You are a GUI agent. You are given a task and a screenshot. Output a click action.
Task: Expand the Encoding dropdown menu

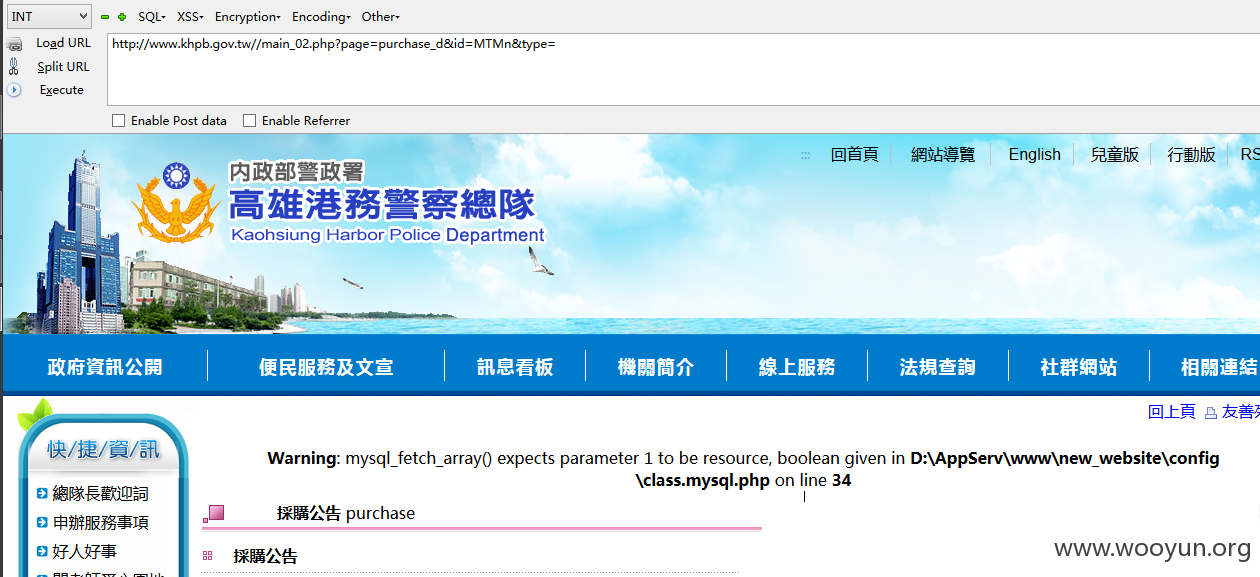click(x=321, y=17)
